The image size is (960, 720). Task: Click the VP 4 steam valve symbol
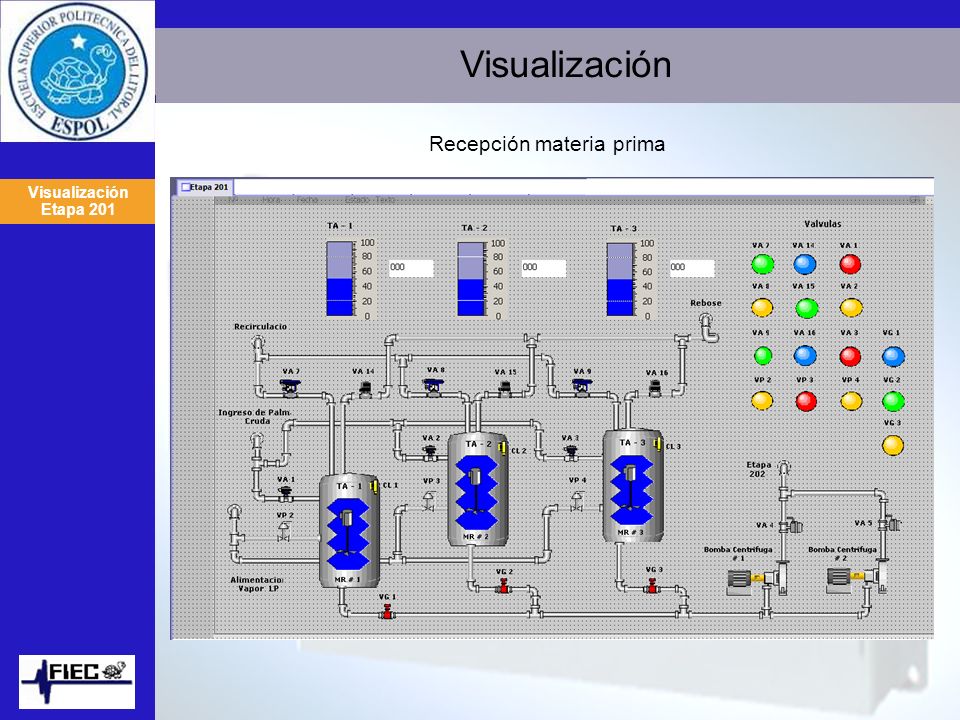coord(576,501)
